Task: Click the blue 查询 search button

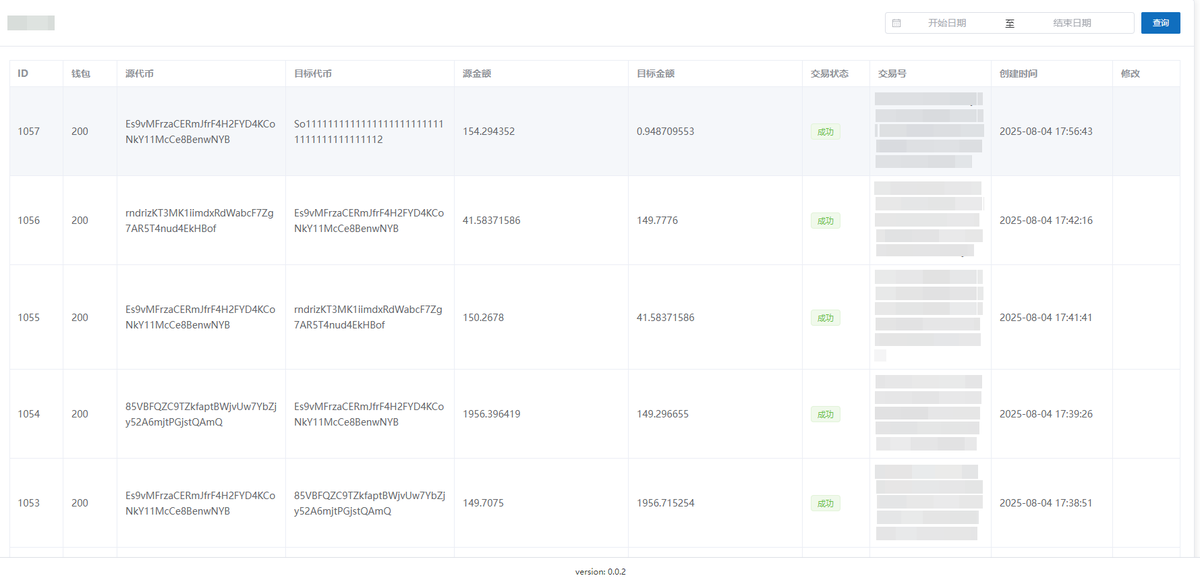Action: pos(1160,23)
